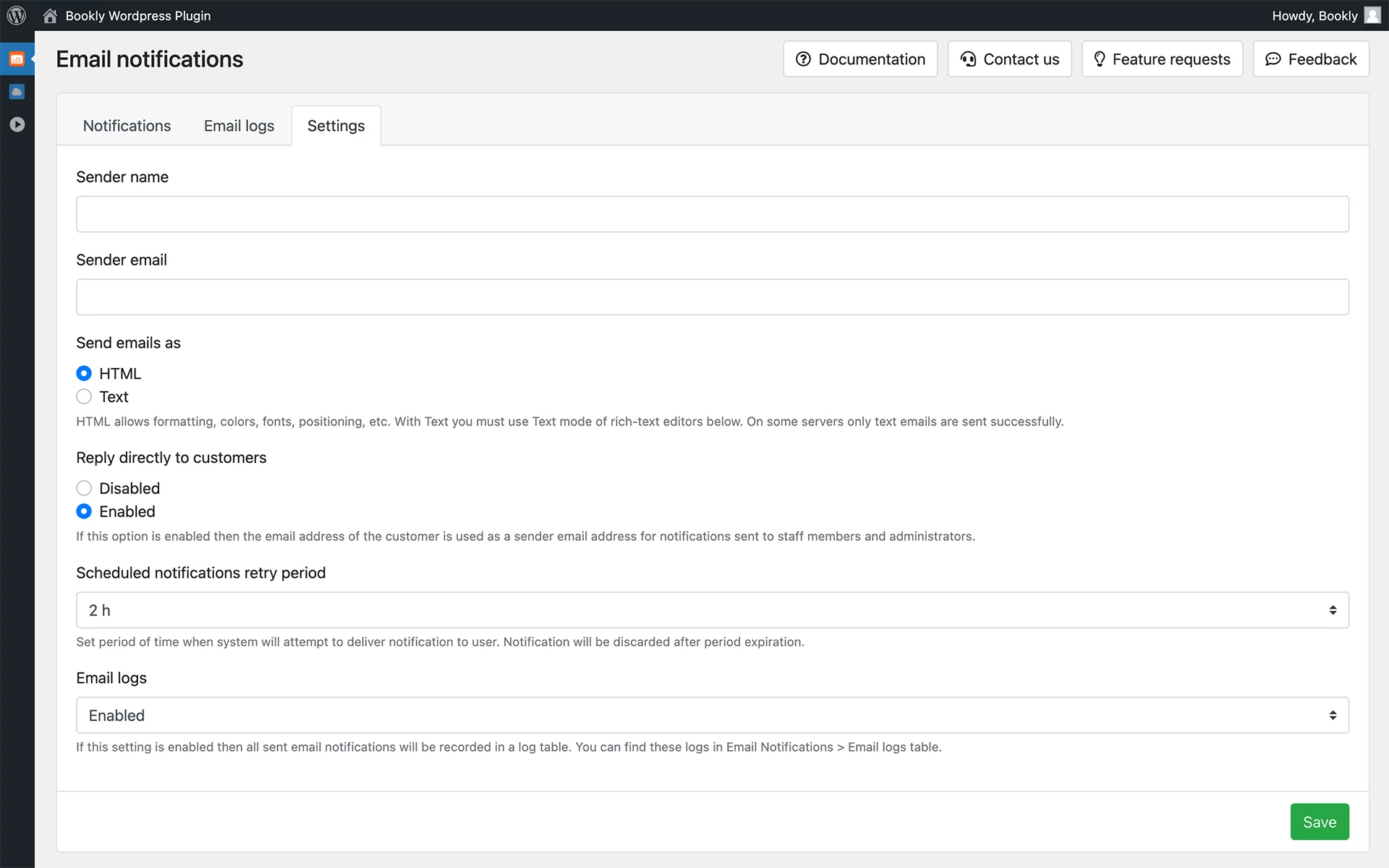Viewport: 1389px width, 868px height.
Task: Click the Send emails as label
Action: tap(128, 343)
